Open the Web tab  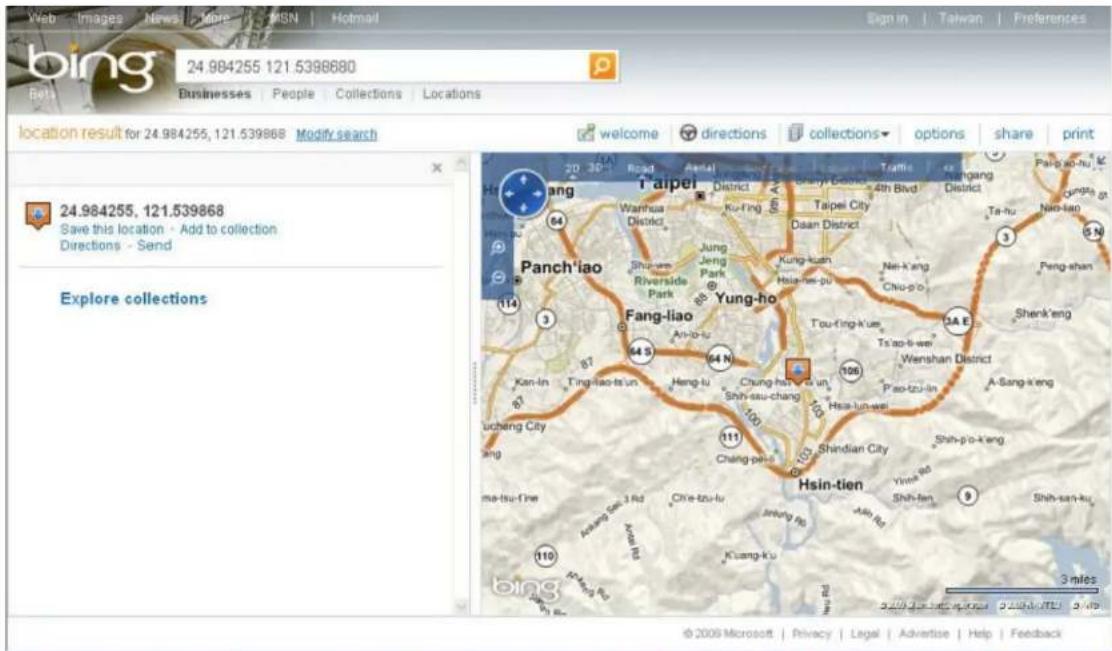click(42, 18)
